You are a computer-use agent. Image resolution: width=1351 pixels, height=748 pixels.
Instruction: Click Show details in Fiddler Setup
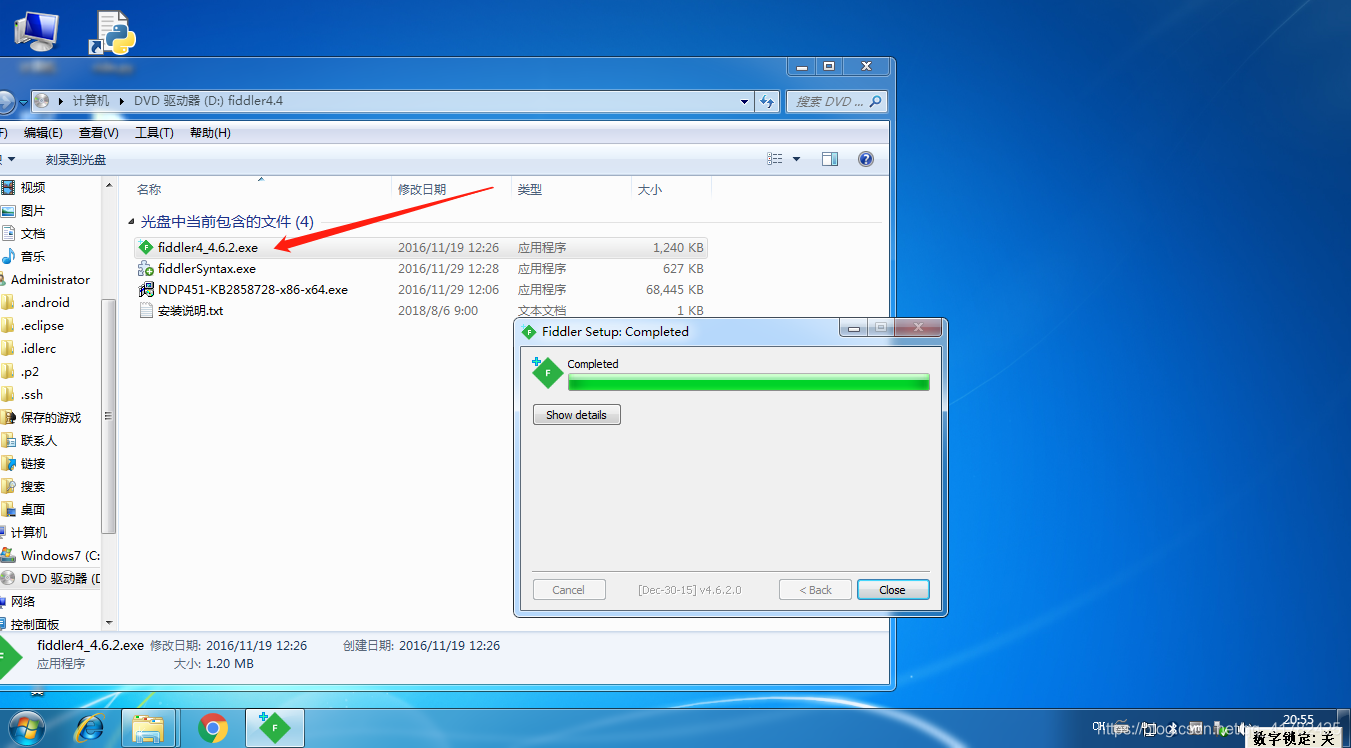click(x=577, y=414)
